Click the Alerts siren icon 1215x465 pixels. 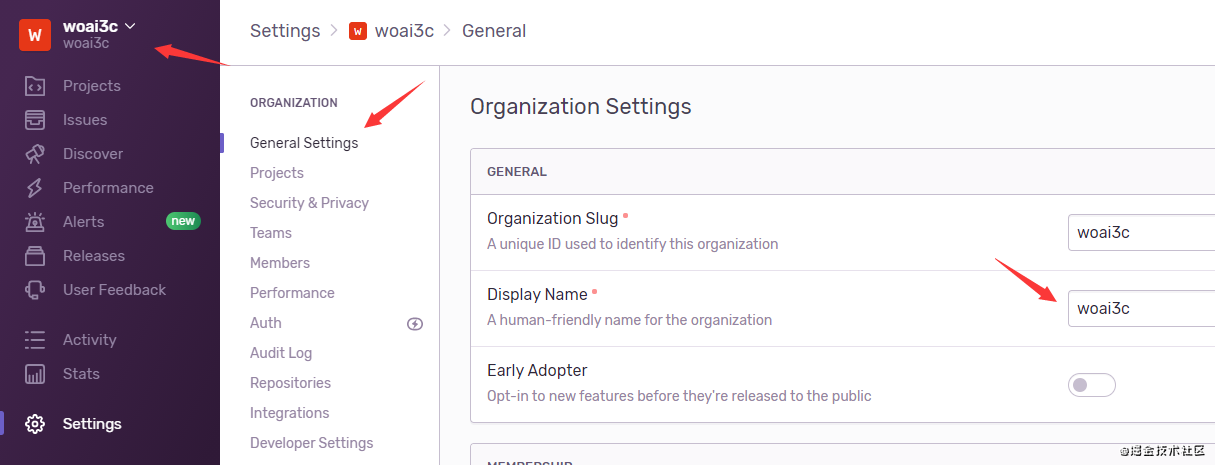[35, 222]
